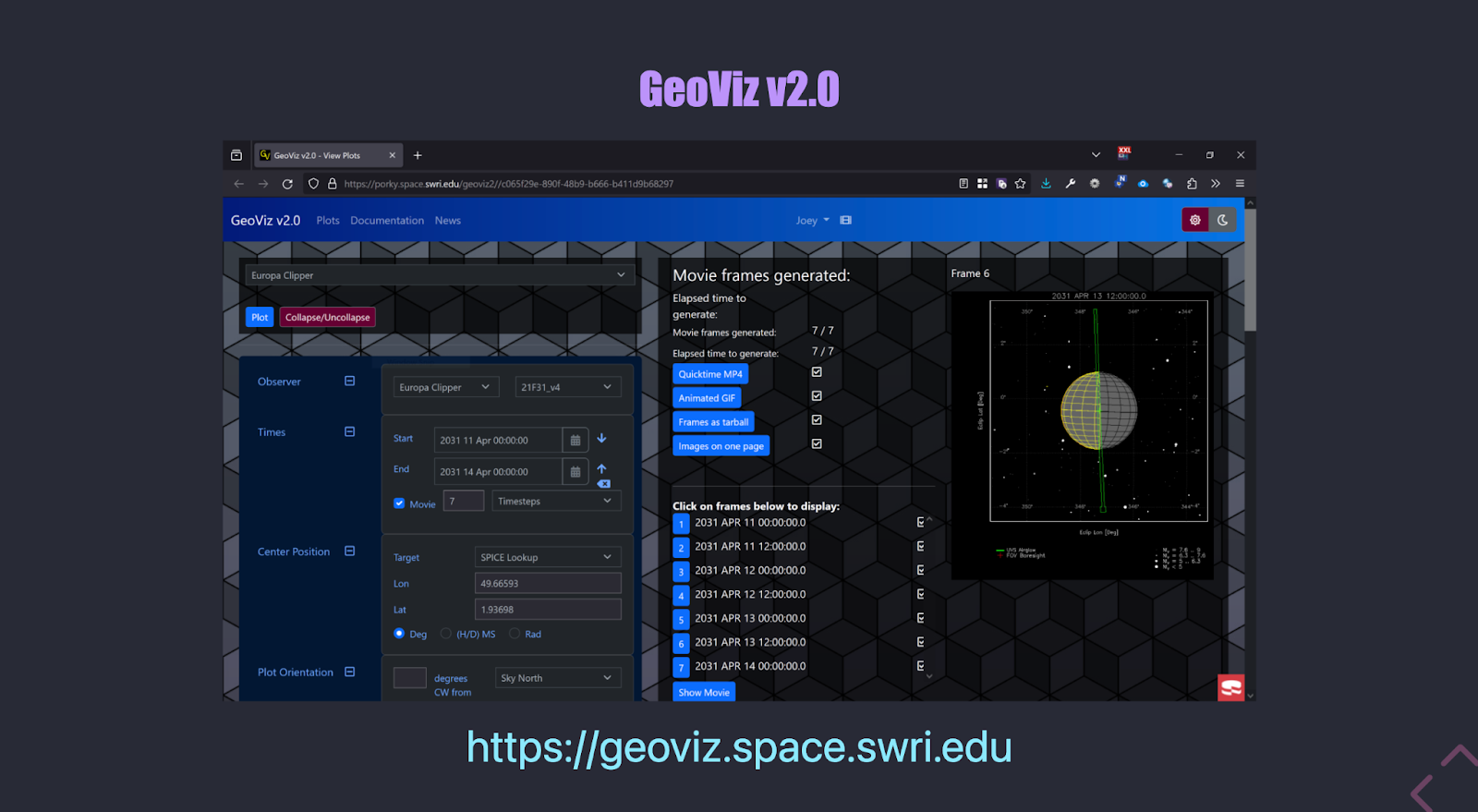Open the News menu item
The height and width of the screenshot is (812, 1478).
coord(448,221)
